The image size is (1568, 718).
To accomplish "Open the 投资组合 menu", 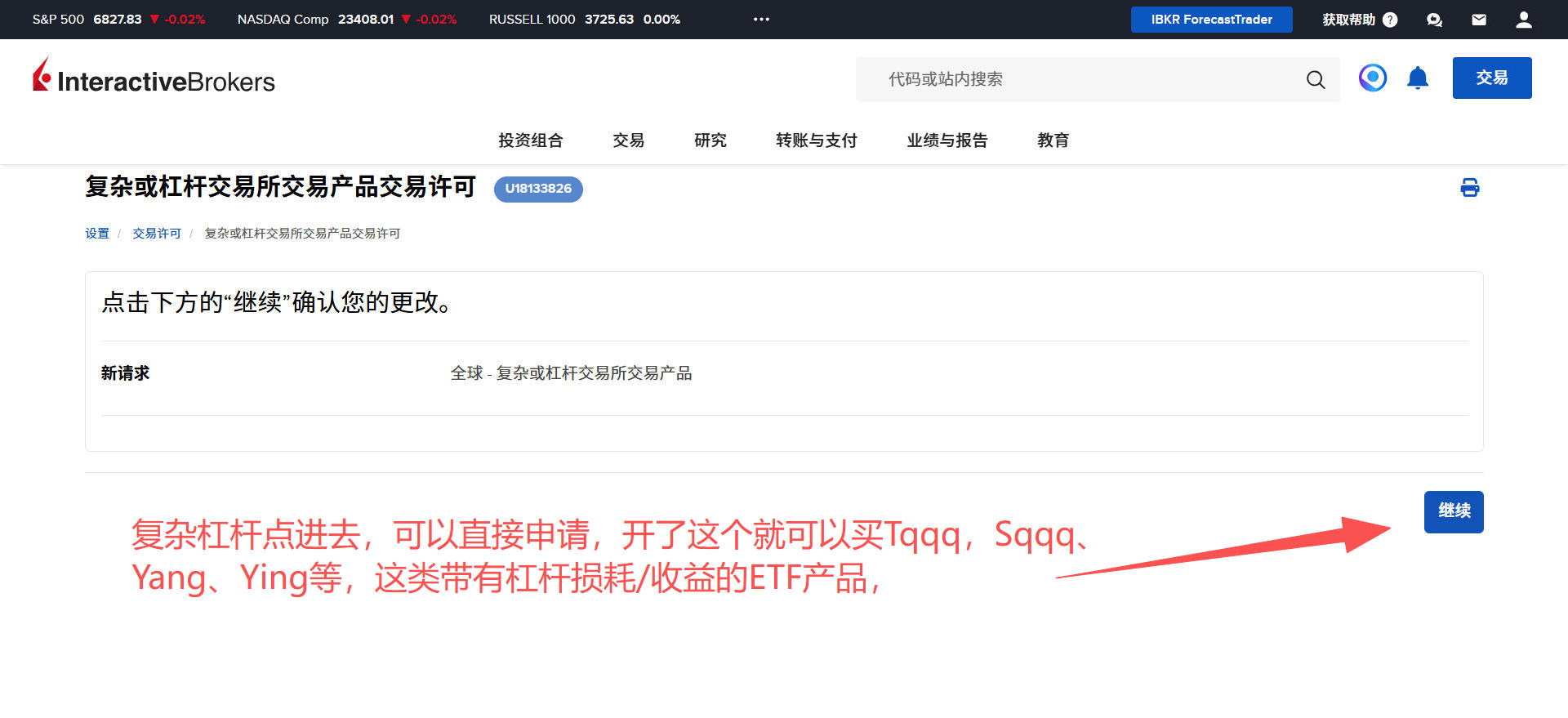I will [530, 140].
